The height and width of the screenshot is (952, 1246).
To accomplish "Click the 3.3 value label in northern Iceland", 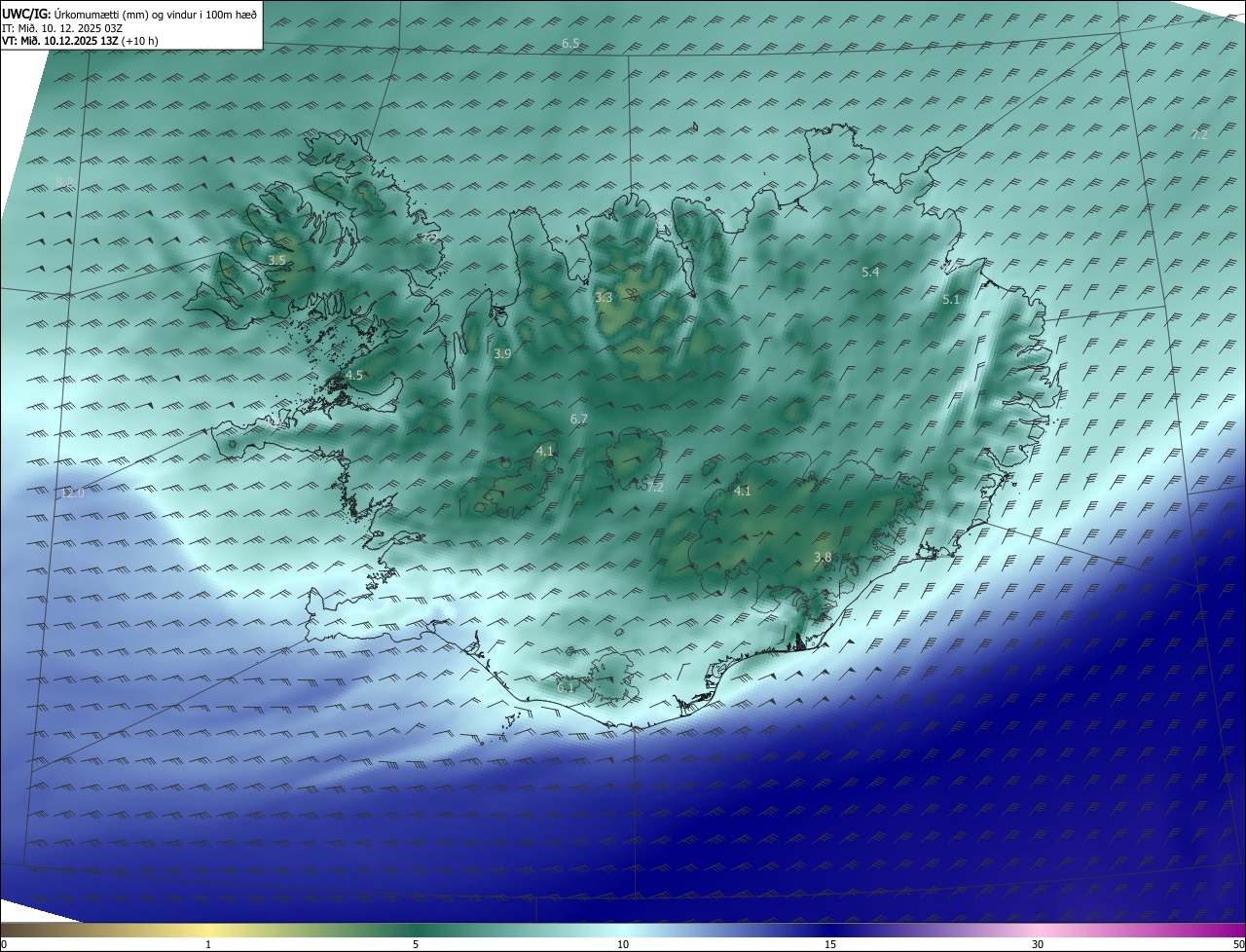I will click(604, 297).
